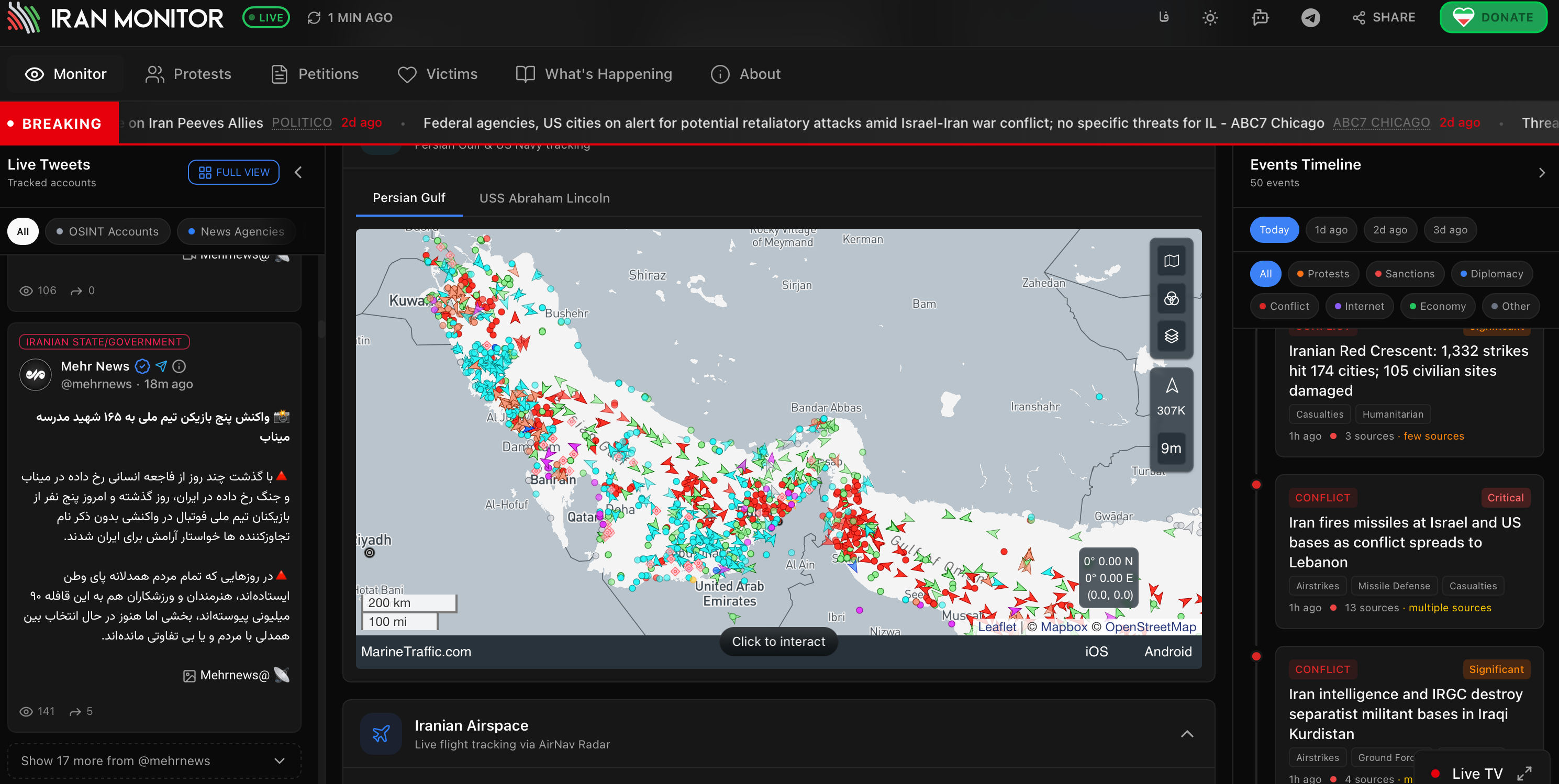Open the map layers stack icon
Screen dimensions: 1559x784
coord(1171,336)
